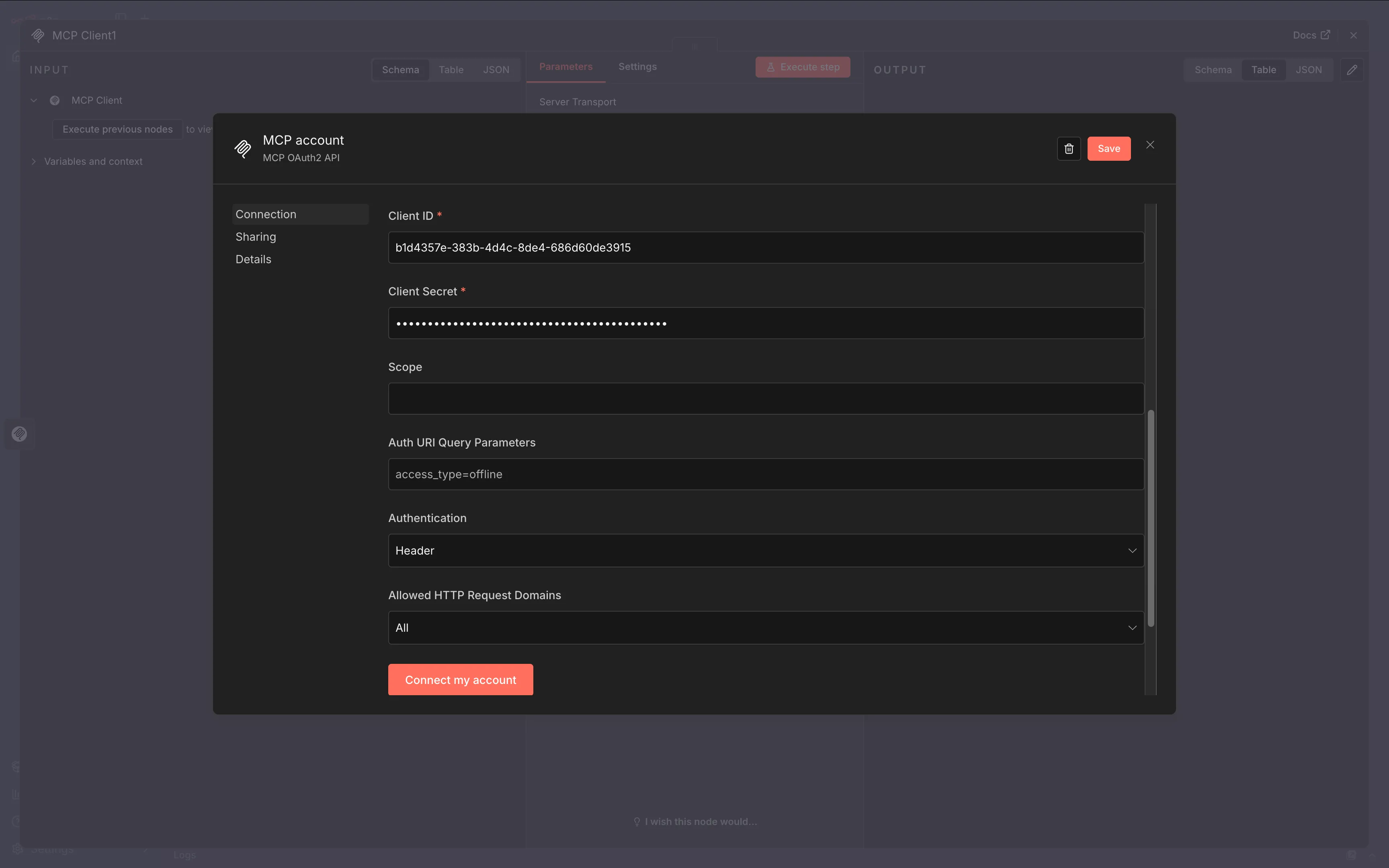The width and height of the screenshot is (1389, 868).
Task: Save the MCP account credential
Action: pyautogui.click(x=1108, y=148)
